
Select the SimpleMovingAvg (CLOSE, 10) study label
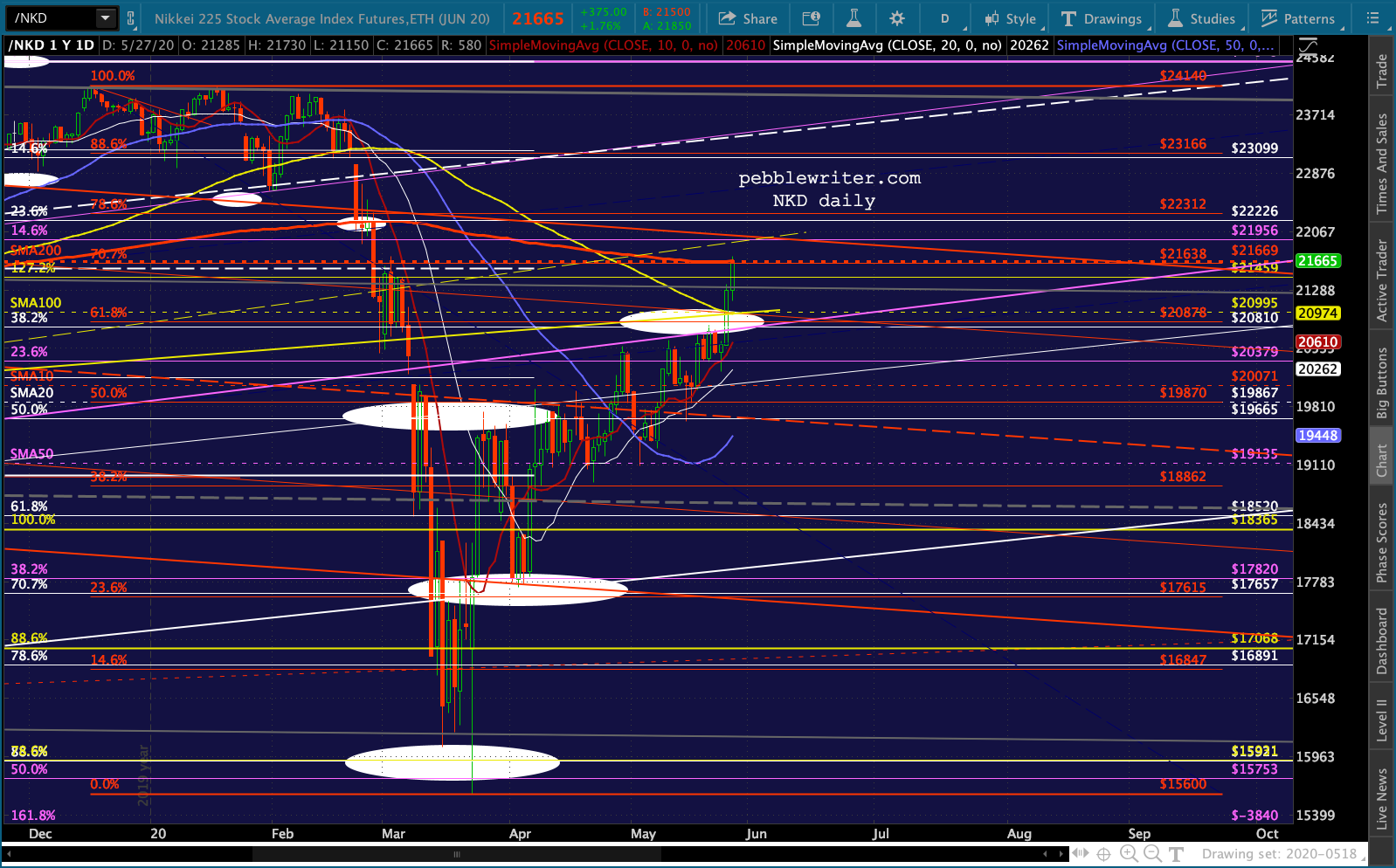coord(604,45)
